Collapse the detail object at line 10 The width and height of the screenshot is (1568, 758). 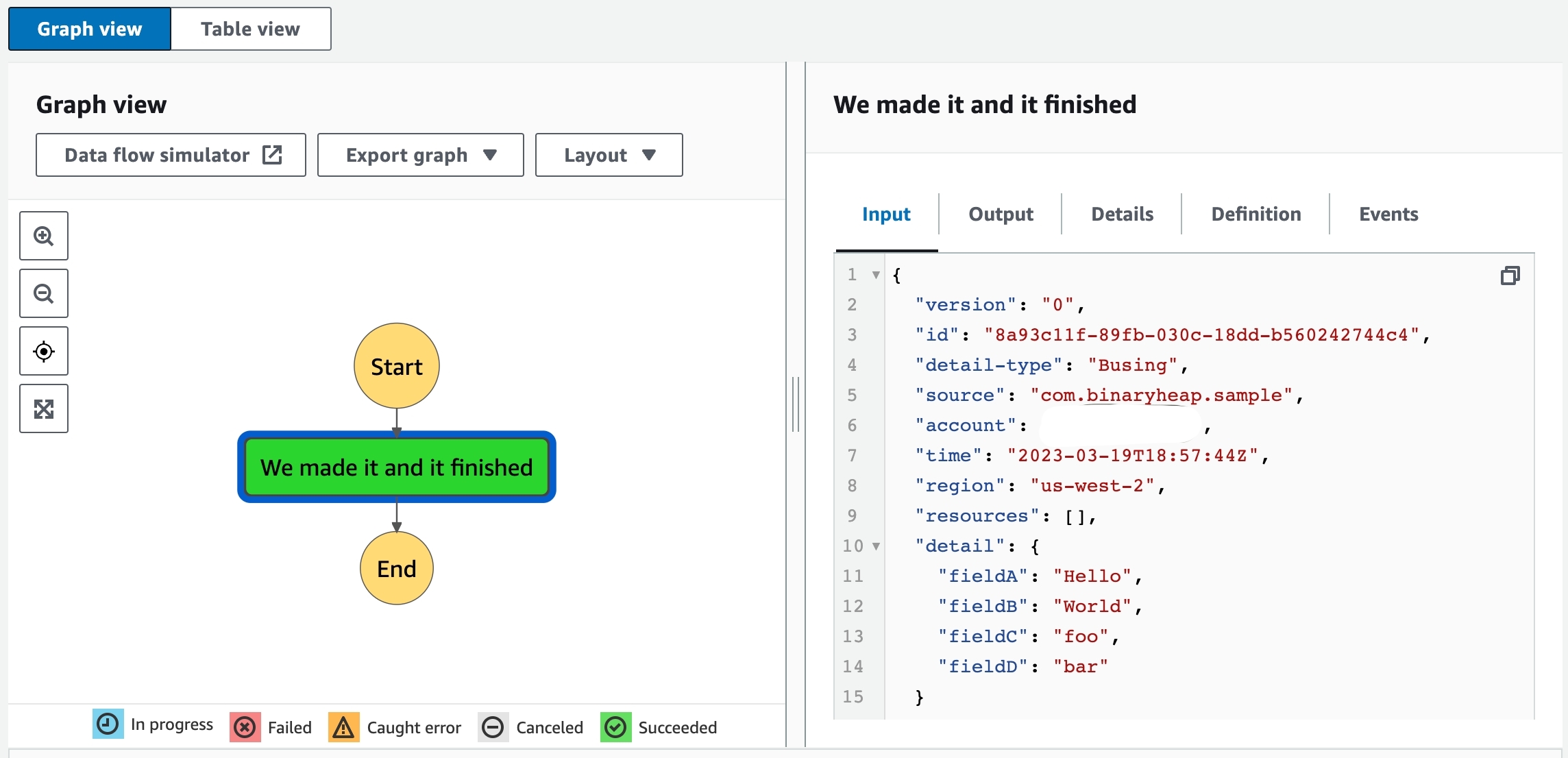tap(876, 546)
